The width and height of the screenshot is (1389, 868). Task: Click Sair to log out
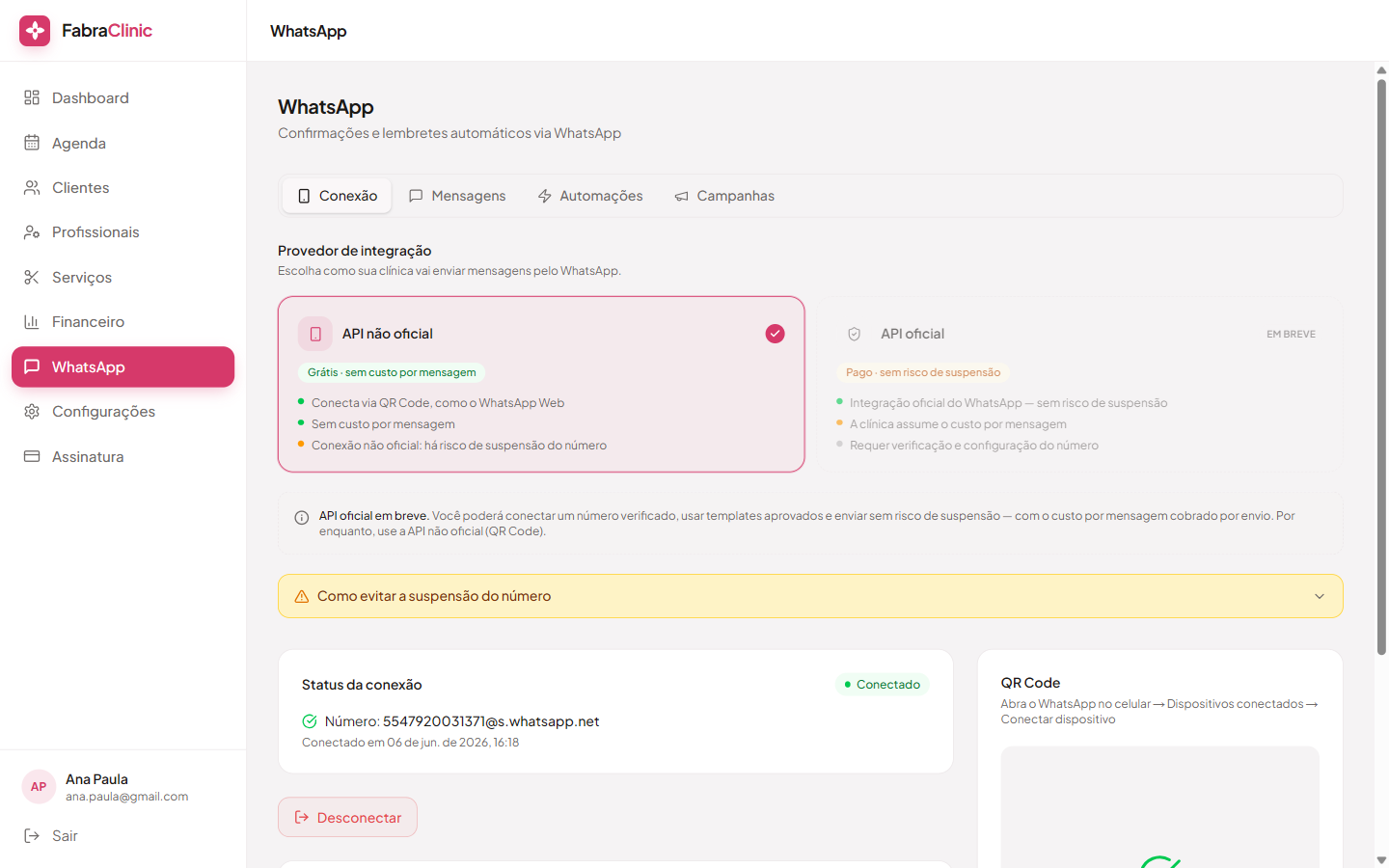(123, 835)
